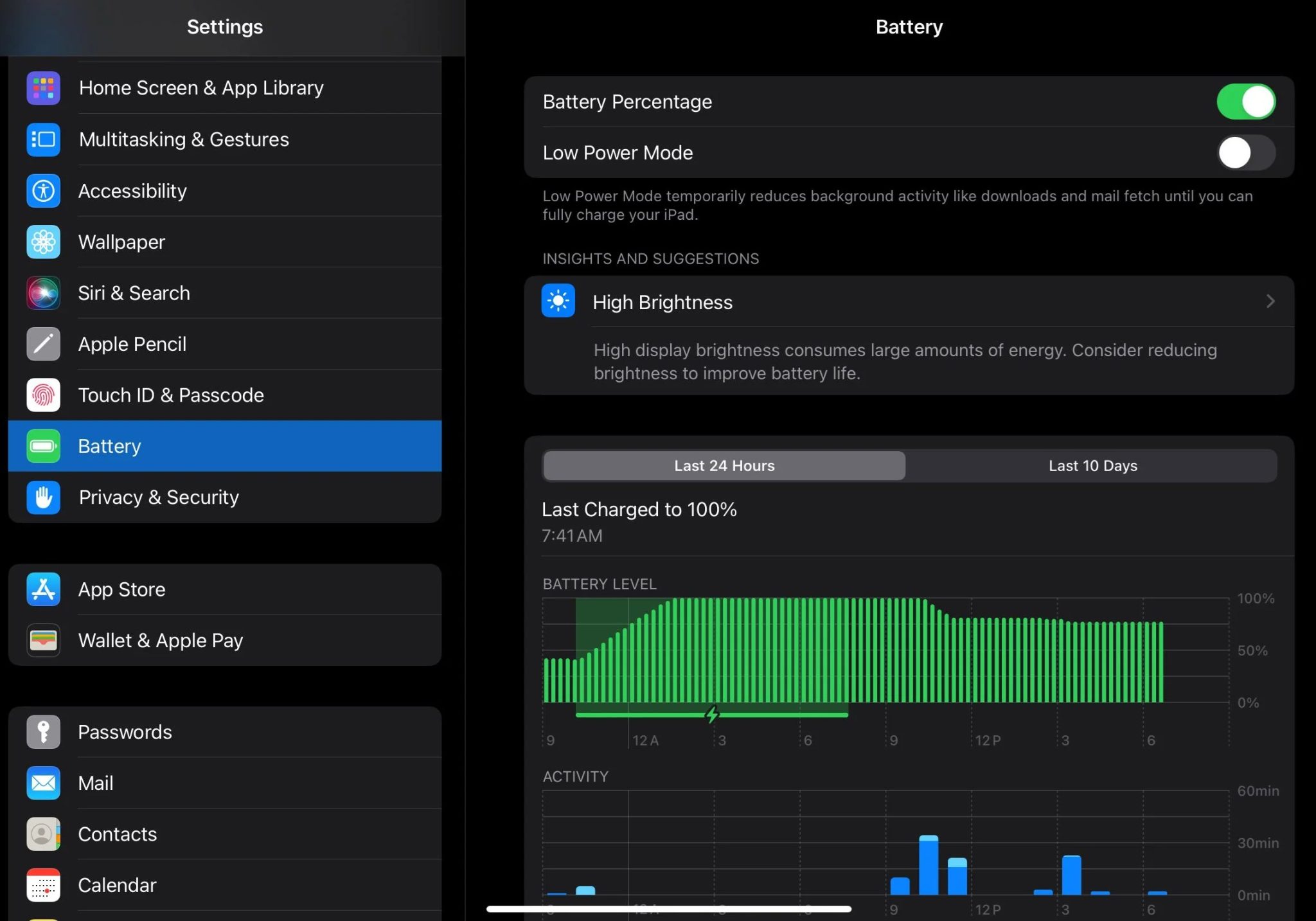Screen dimensions: 1316x921
Task: Open Privacy & Security settings
Action: click(225, 497)
